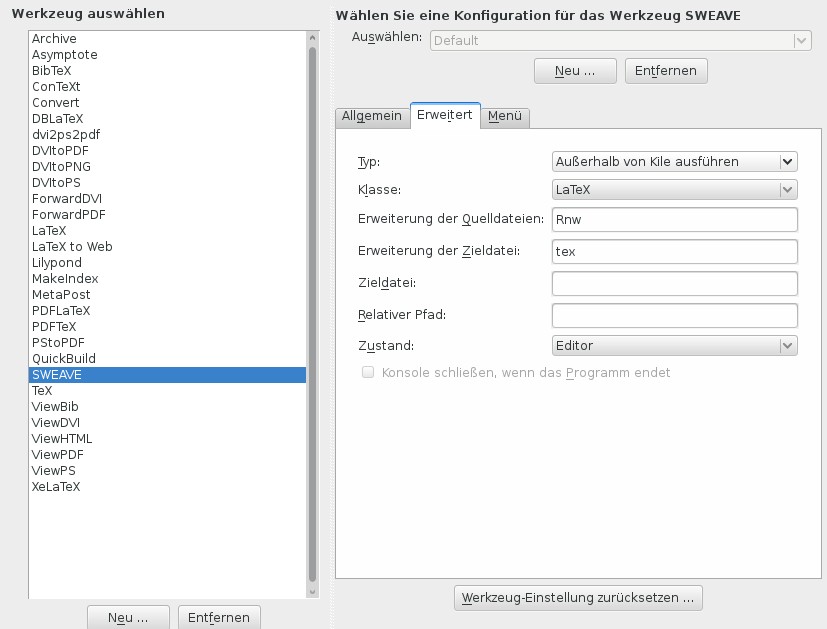
Task: Click Entfernen button for configurations
Action: [666, 71]
